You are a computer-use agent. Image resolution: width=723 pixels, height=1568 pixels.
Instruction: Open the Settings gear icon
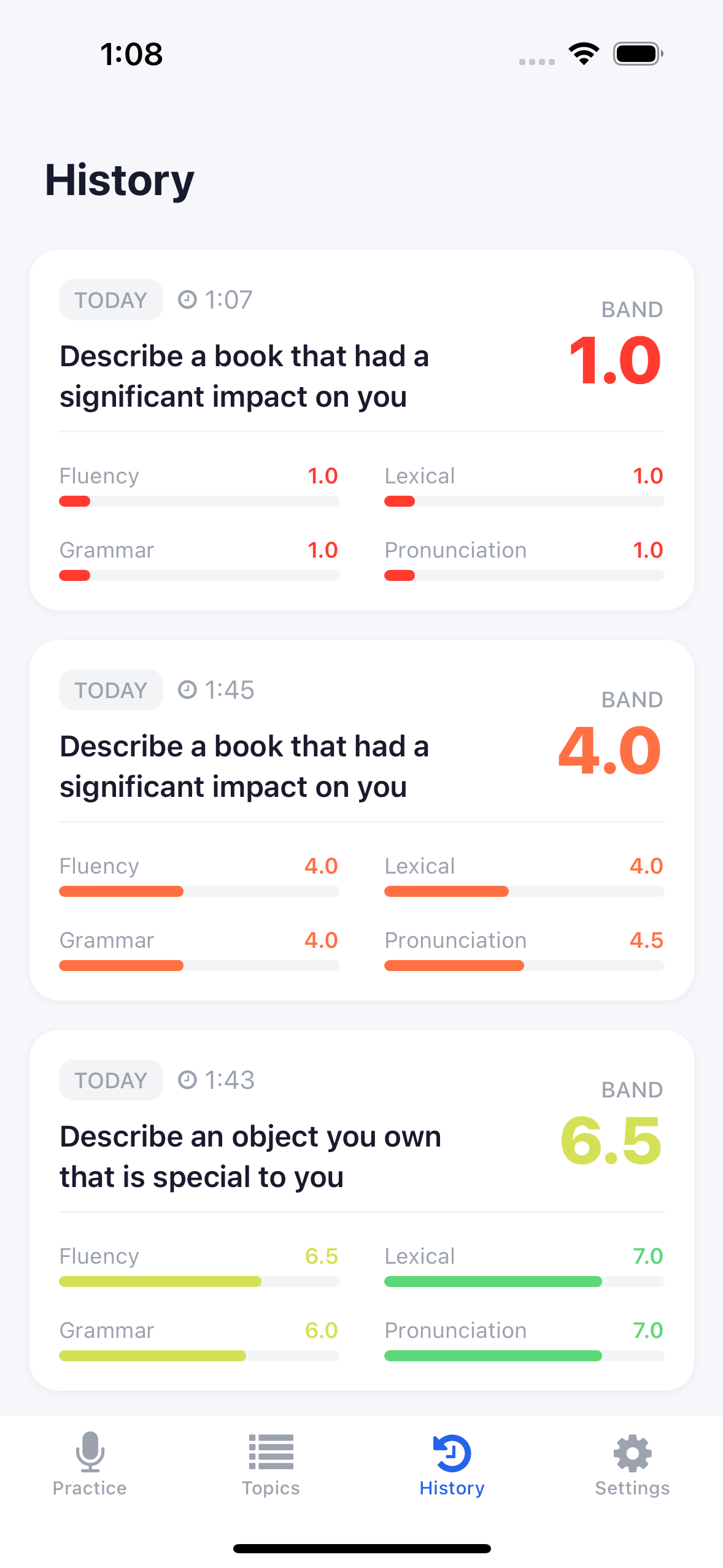point(632,1453)
